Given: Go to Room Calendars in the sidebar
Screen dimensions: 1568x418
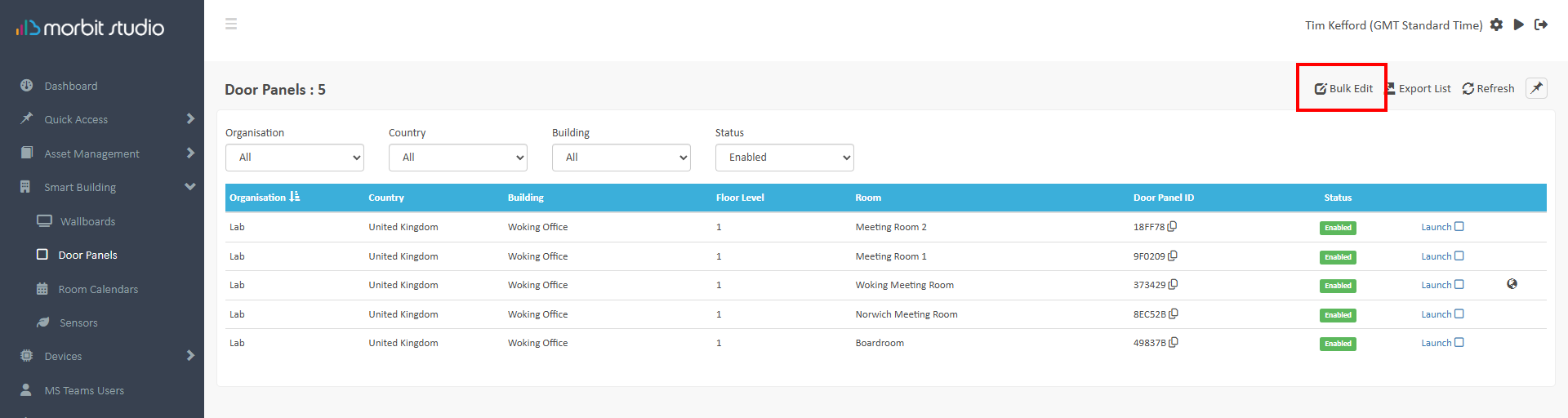Looking at the screenshot, I should 98,289.
